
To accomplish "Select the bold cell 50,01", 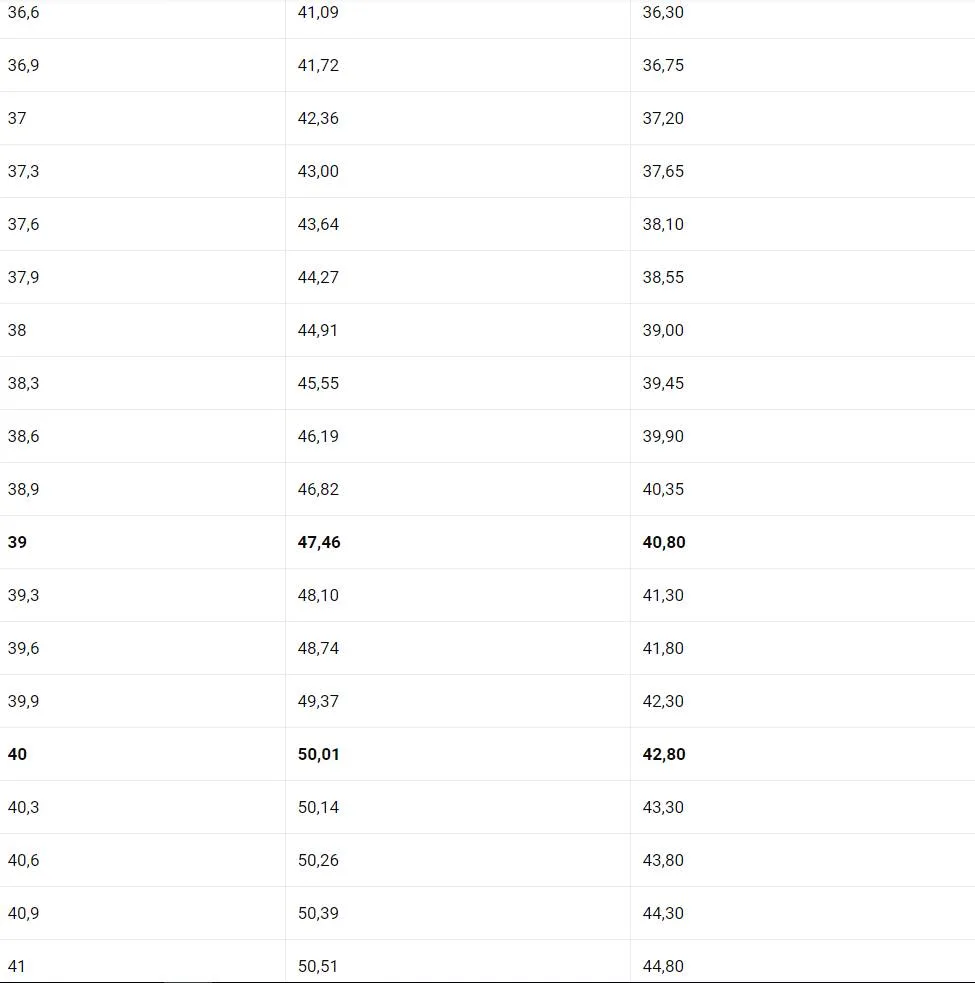I will (x=319, y=754).
